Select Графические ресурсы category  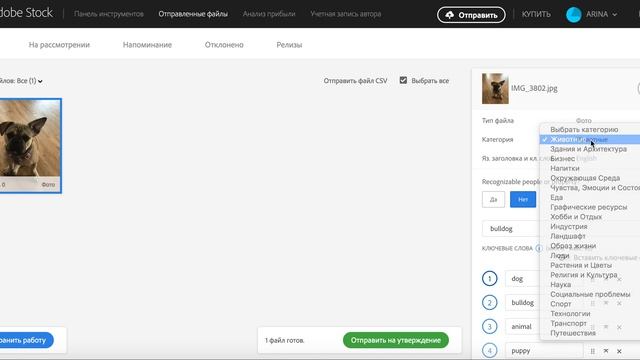click(x=590, y=207)
